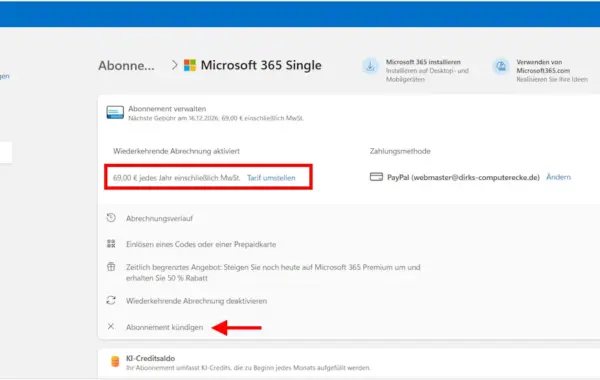The image size is (600, 380).
Task: Click the Microsoft365.com usage icon
Action: (x=501, y=67)
